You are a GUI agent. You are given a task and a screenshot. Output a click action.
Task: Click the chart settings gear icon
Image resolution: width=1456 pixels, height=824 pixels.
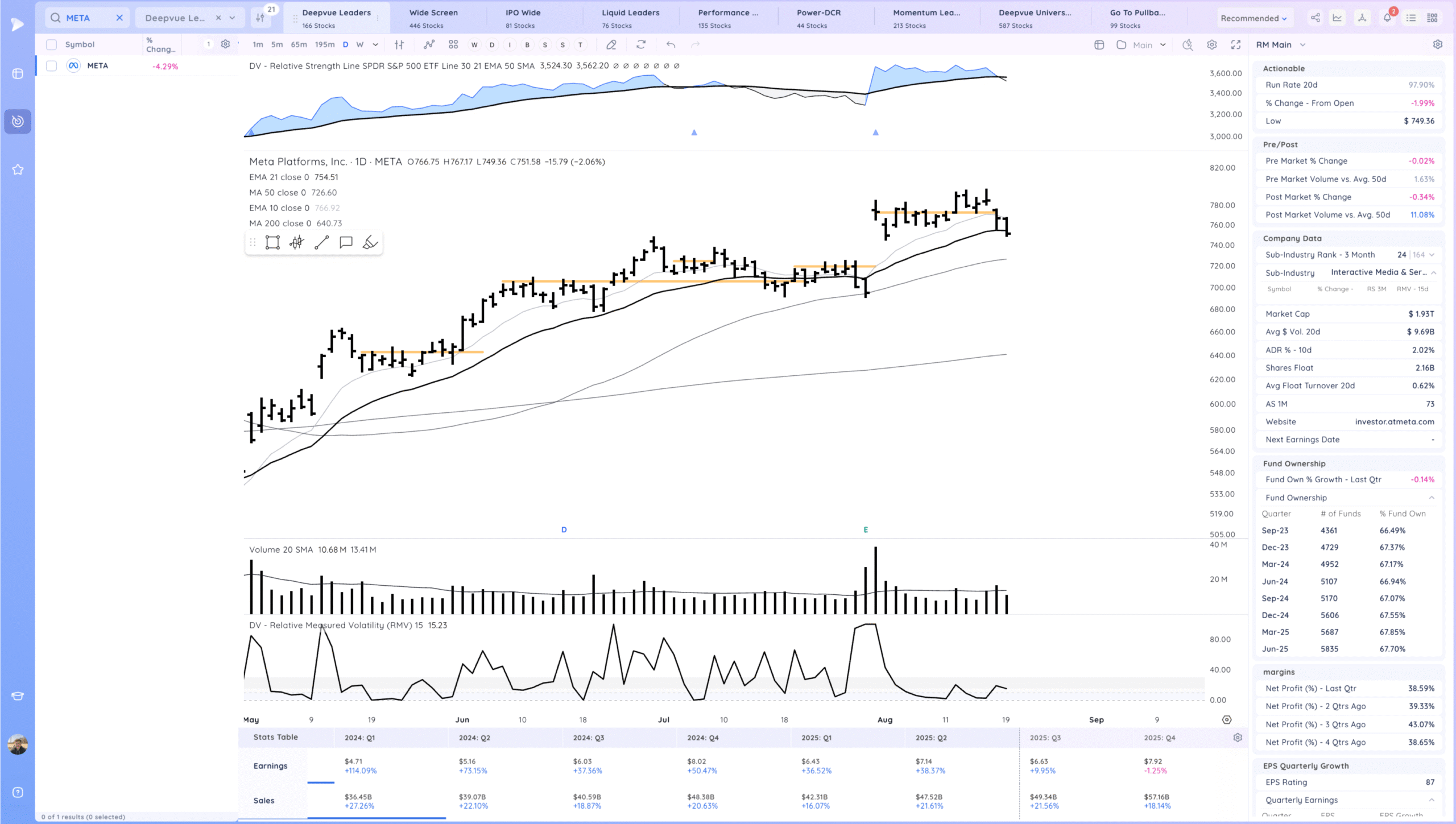point(1212,44)
